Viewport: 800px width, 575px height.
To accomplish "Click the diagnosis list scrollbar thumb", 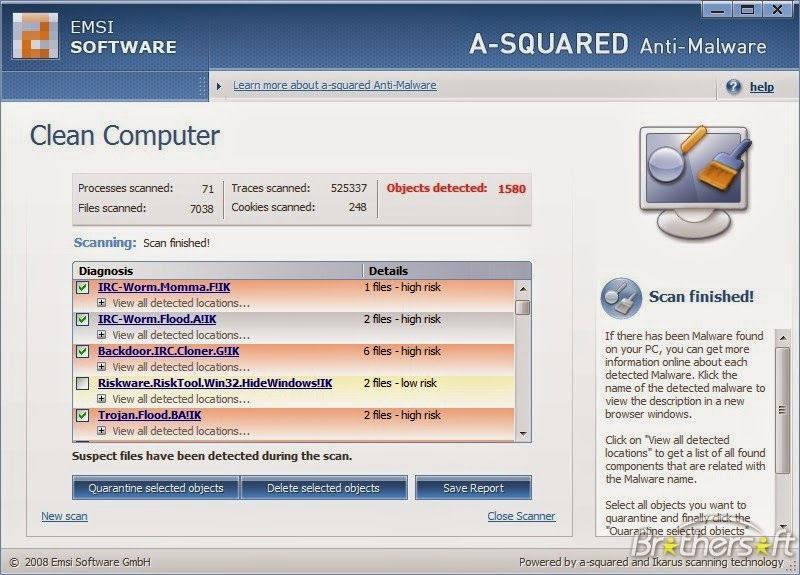I will [523, 308].
